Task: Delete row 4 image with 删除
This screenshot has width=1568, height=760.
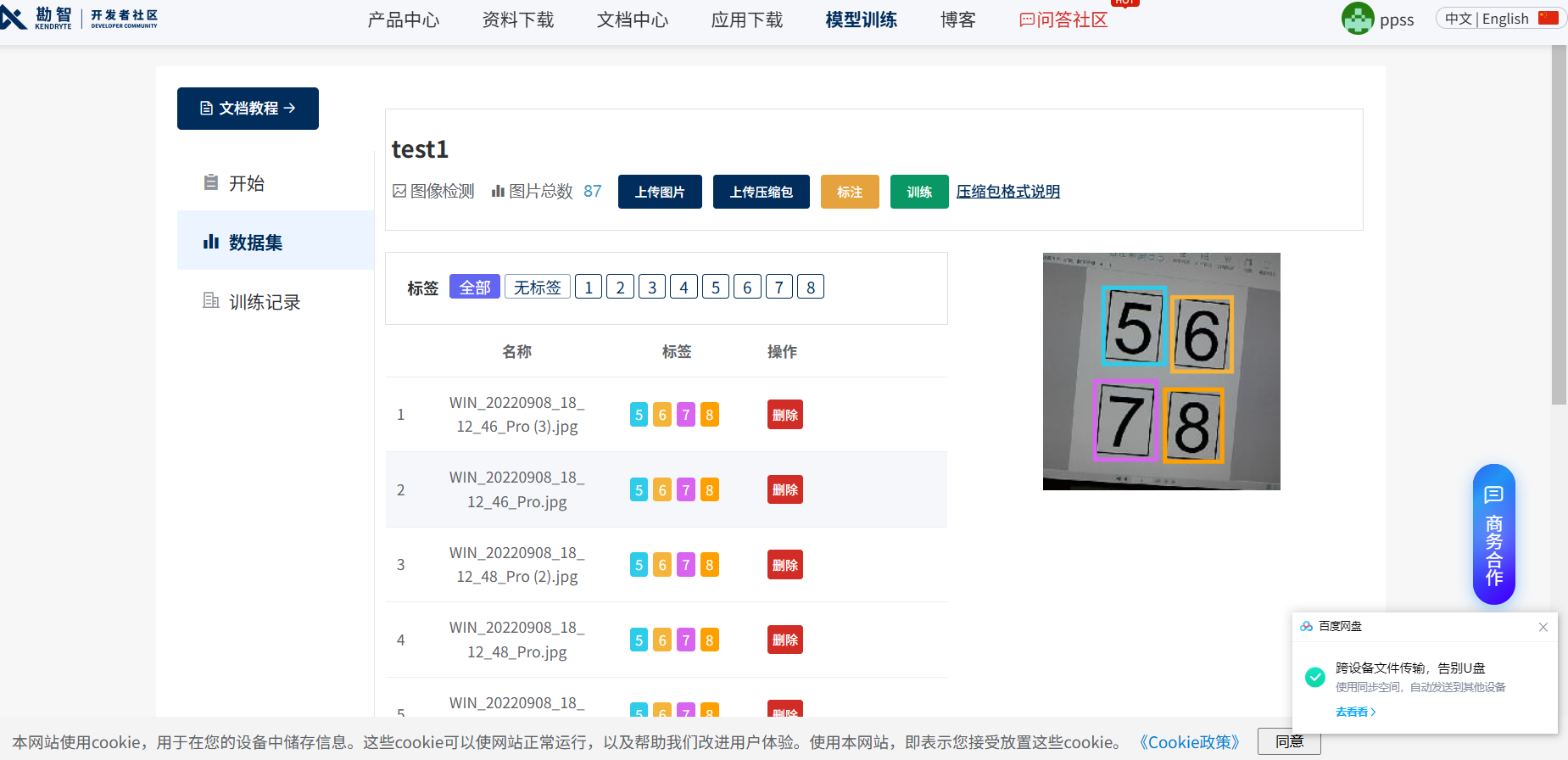Action: coord(785,640)
